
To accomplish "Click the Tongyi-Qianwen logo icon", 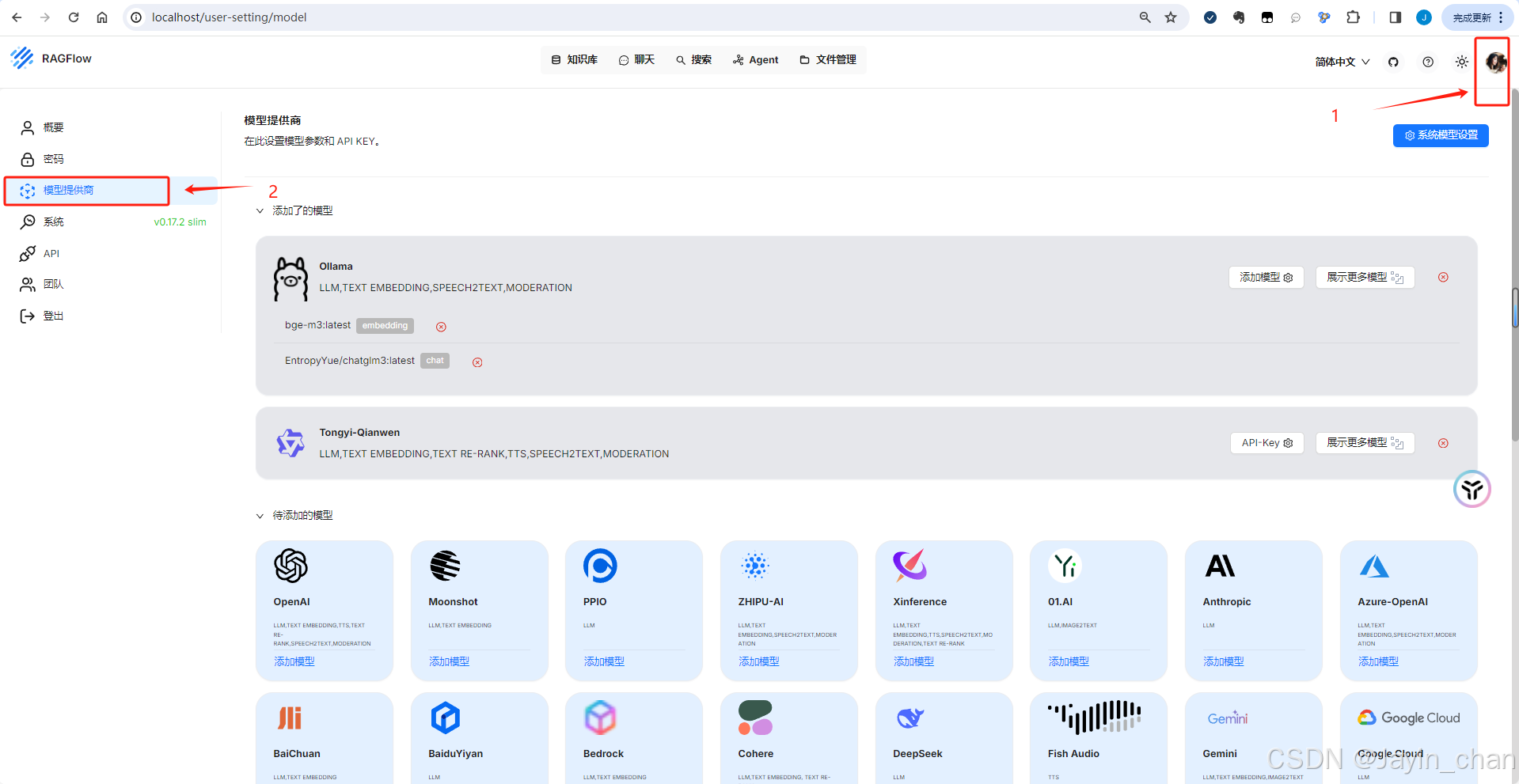I will point(291,443).
